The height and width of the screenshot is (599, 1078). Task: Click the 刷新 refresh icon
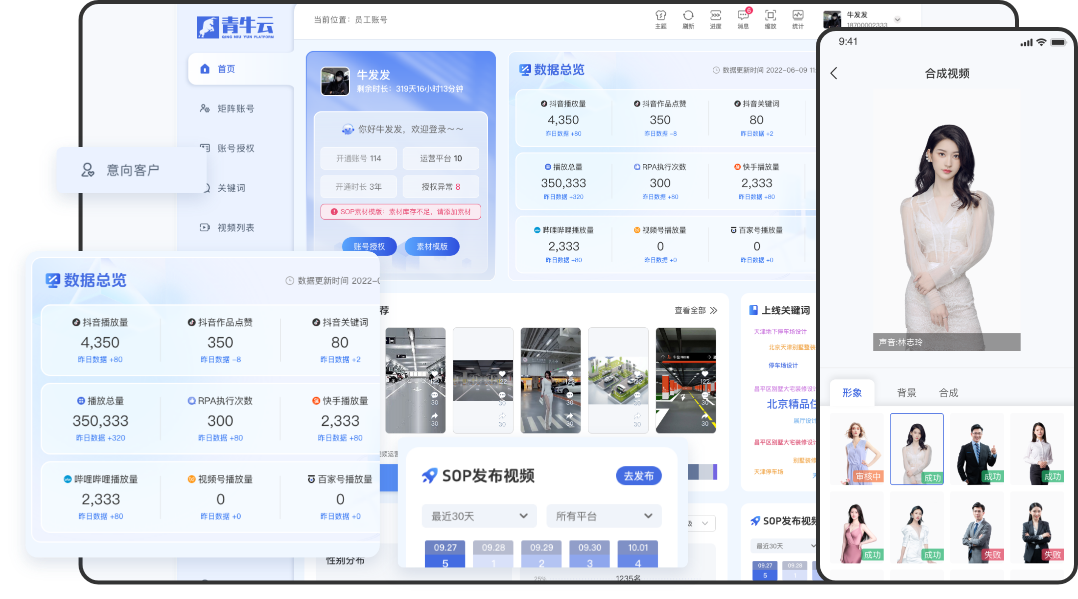688,18
